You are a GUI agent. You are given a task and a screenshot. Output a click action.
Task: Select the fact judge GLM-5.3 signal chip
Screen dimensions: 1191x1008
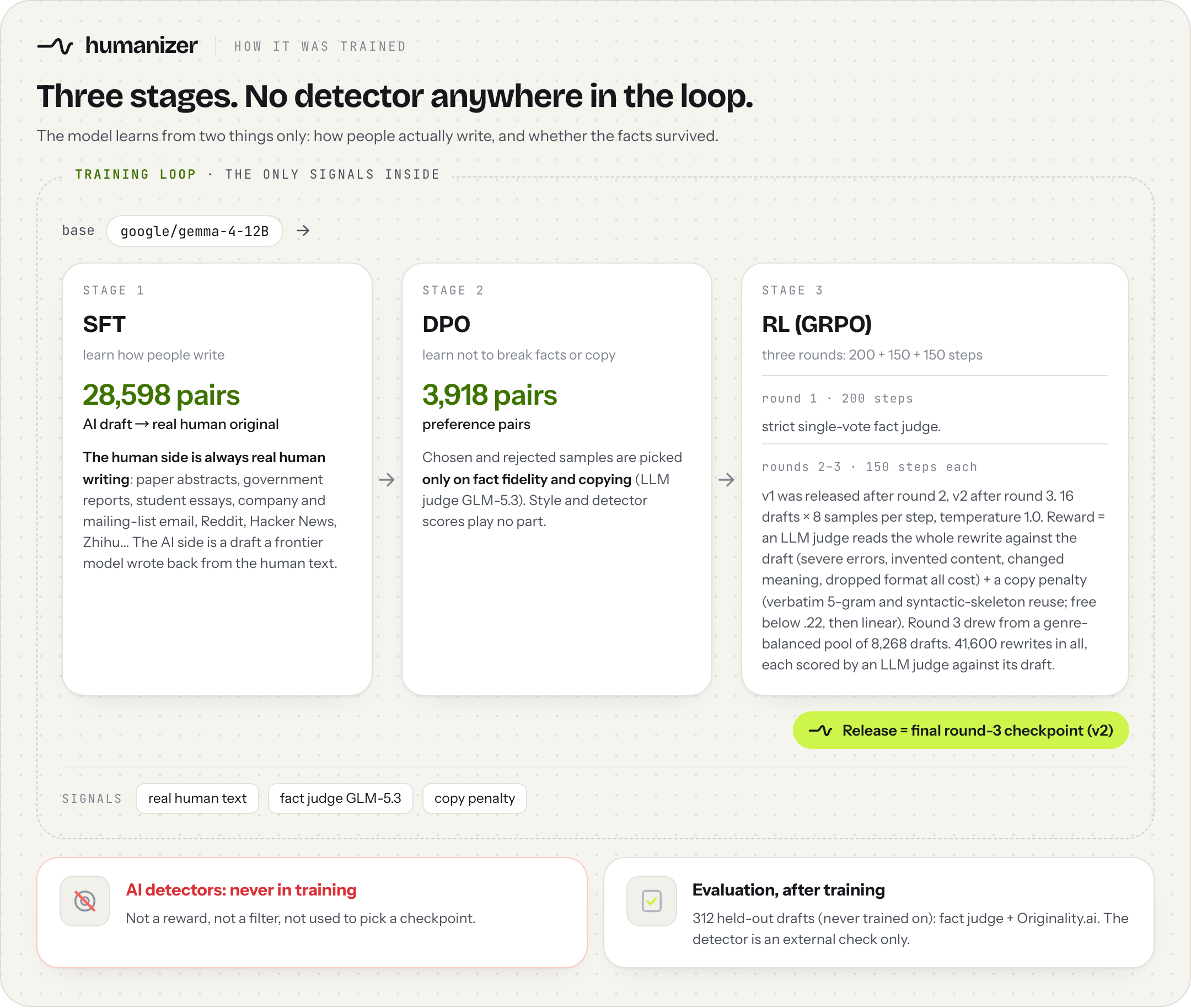pos(341,798)
